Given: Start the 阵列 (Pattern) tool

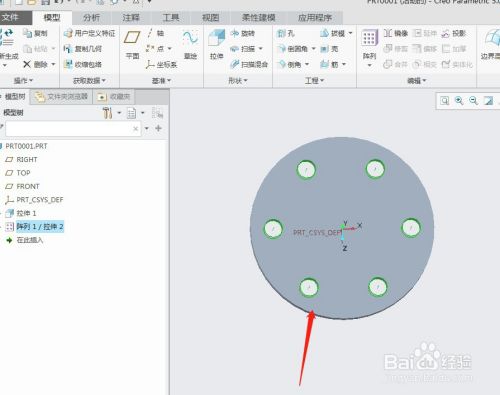Looking at the screenshot, I should click(369, 45).
